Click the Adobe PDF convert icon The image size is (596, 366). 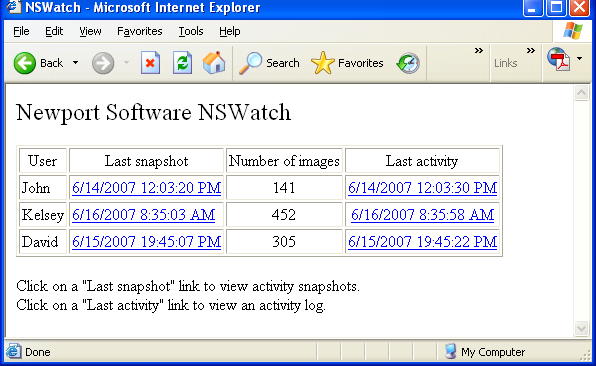tap(559, 59)
